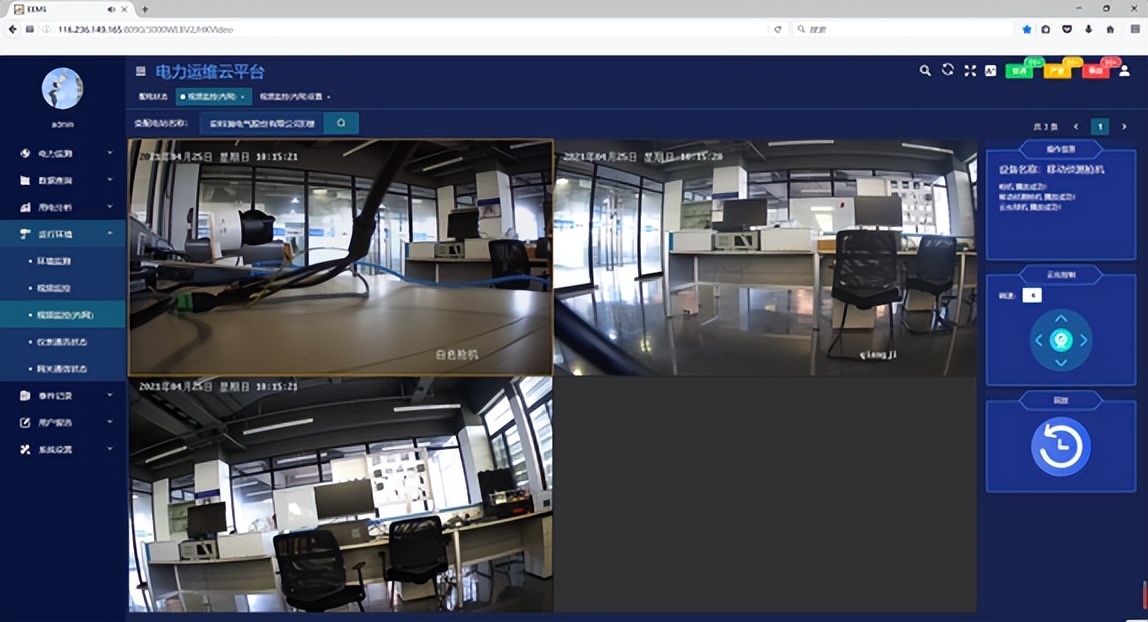The height and width of the screenshot is (622, 1148).
Task: Open the user profile icon at top right
Action: (1124, 70)
